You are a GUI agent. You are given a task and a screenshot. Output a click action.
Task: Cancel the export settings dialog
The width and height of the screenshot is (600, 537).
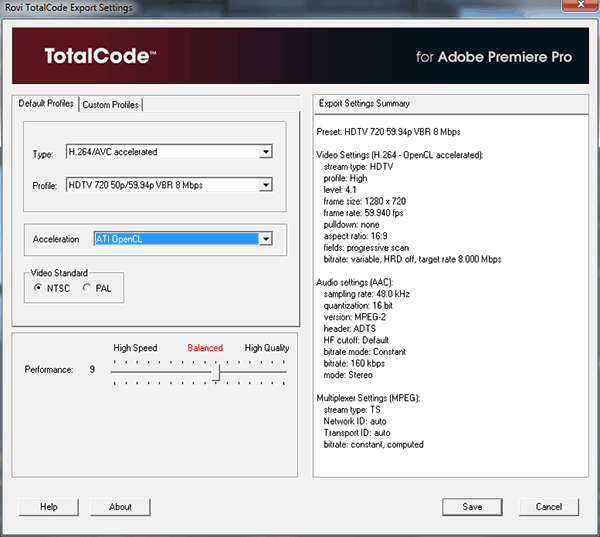(549, 507)
